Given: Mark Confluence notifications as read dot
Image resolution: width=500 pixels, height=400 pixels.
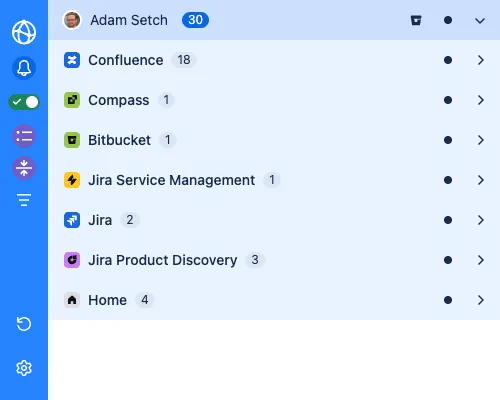Looking at the screenshot, I should click(x=448, y=60).
